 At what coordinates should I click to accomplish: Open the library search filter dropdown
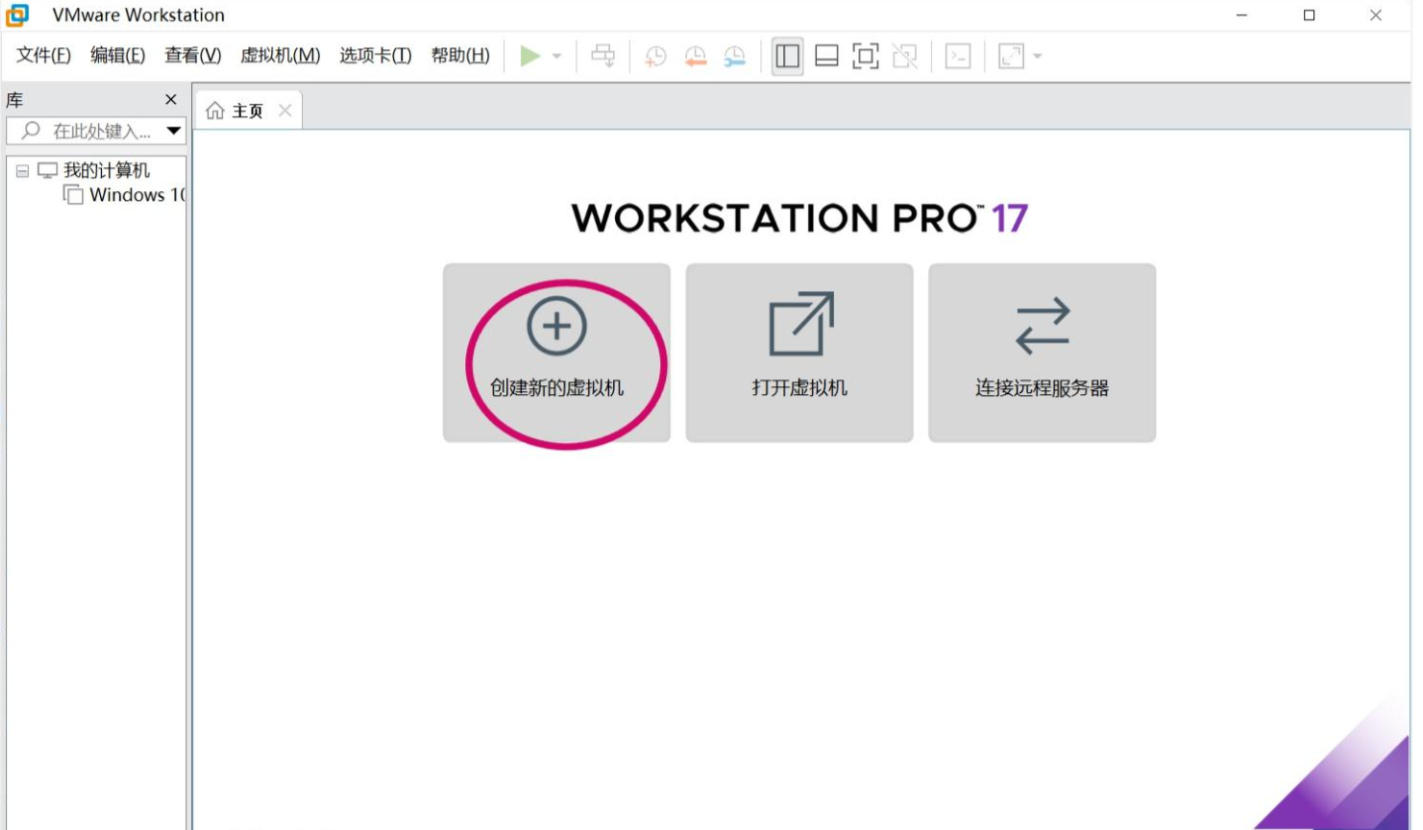pos(174,131)
